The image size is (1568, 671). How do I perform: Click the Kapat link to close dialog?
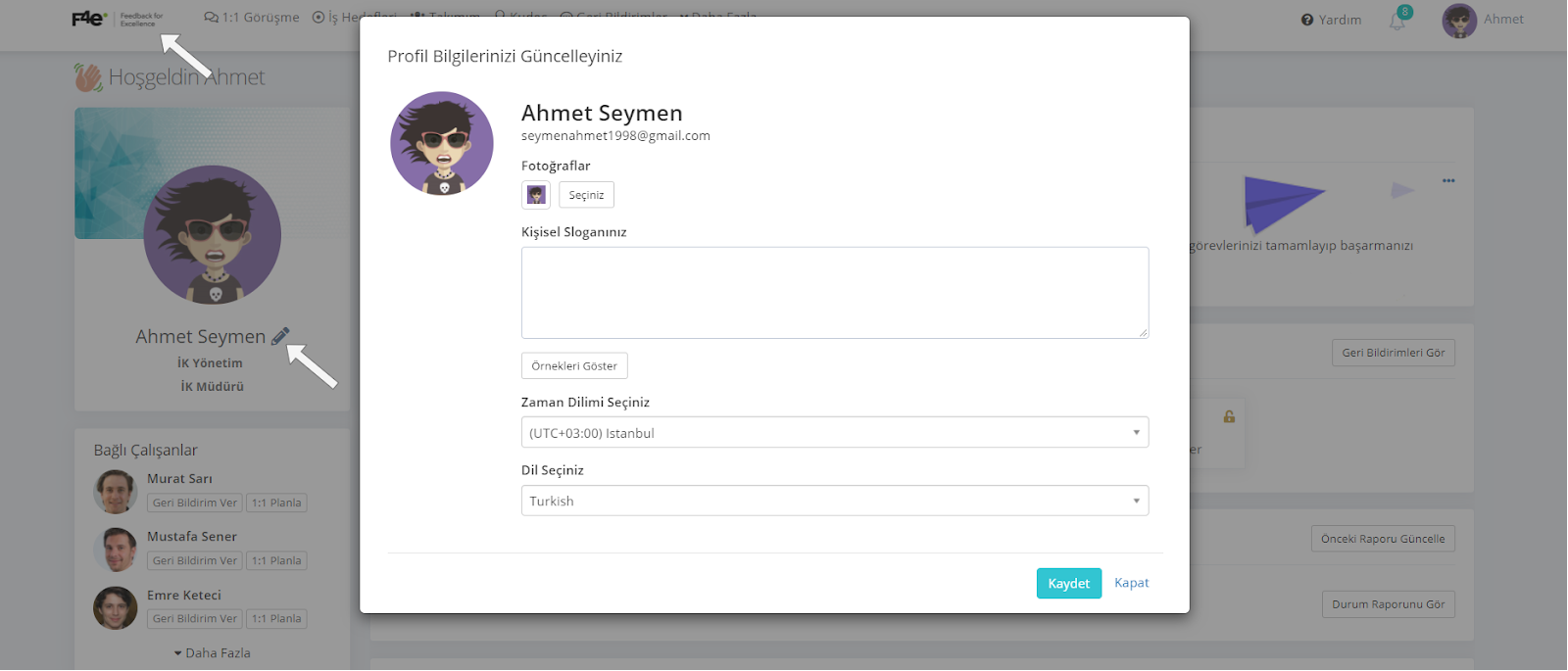click(1131, 583)
